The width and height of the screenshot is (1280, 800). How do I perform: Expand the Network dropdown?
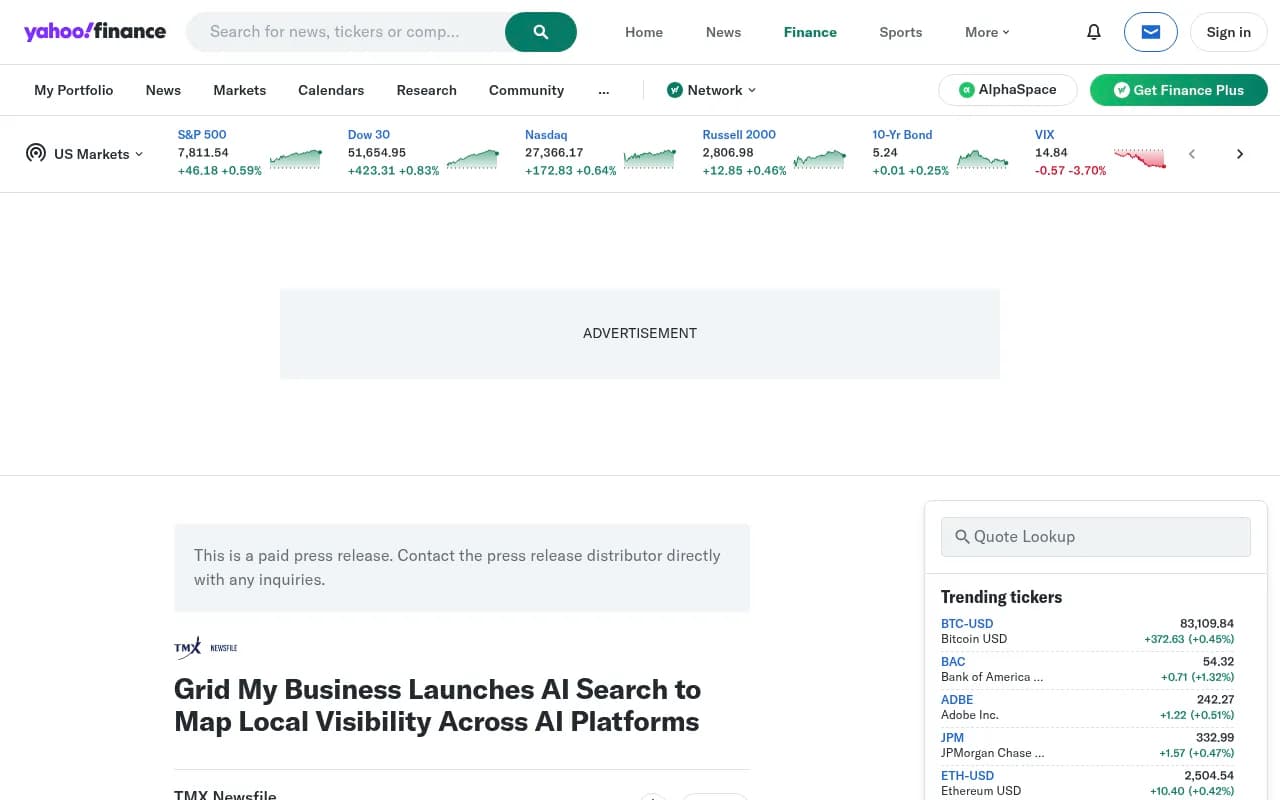tap(711, 90)
